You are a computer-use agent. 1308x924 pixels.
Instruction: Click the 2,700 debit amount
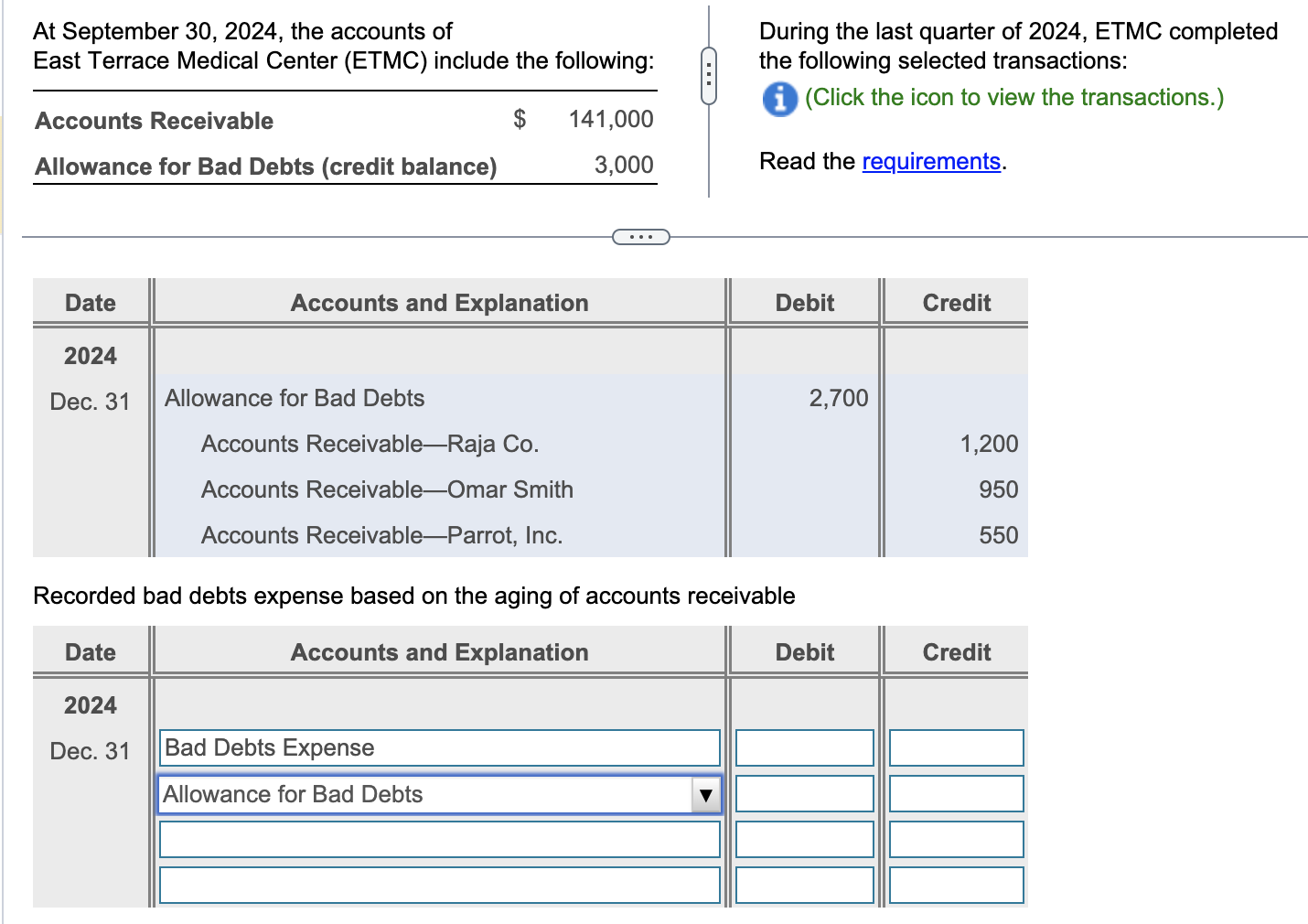click(839, 398)
